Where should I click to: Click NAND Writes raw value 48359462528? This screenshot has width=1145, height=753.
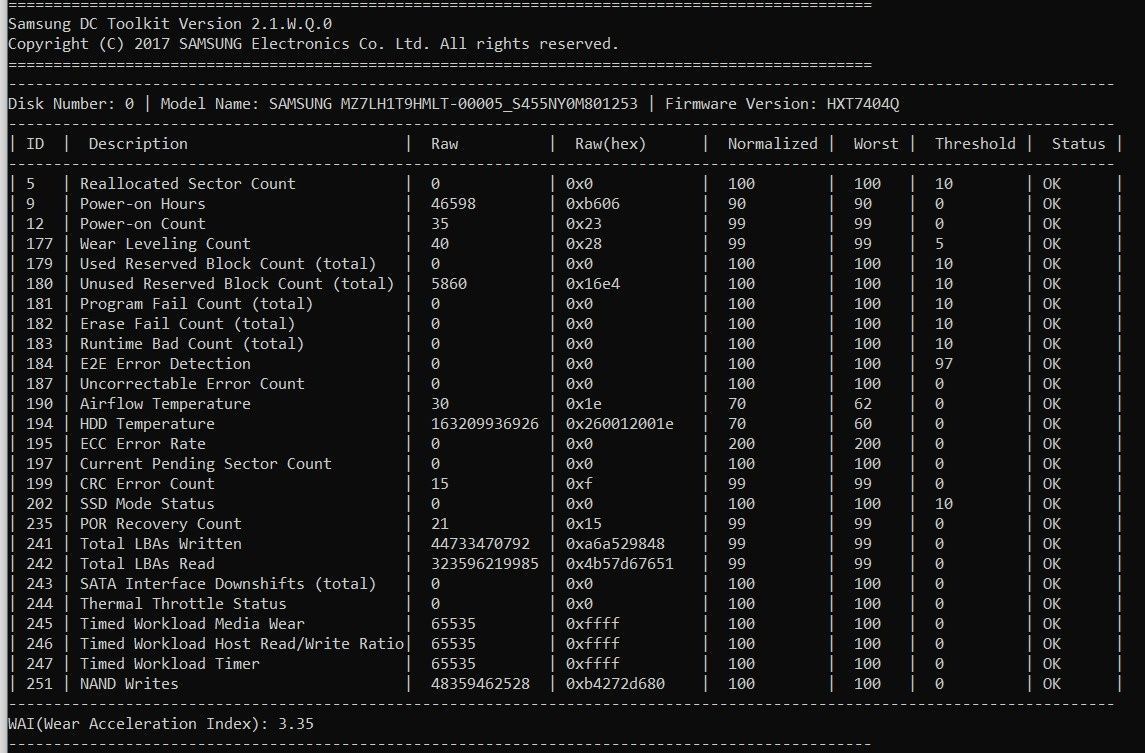pyautogui.click(x=480, y=684)
